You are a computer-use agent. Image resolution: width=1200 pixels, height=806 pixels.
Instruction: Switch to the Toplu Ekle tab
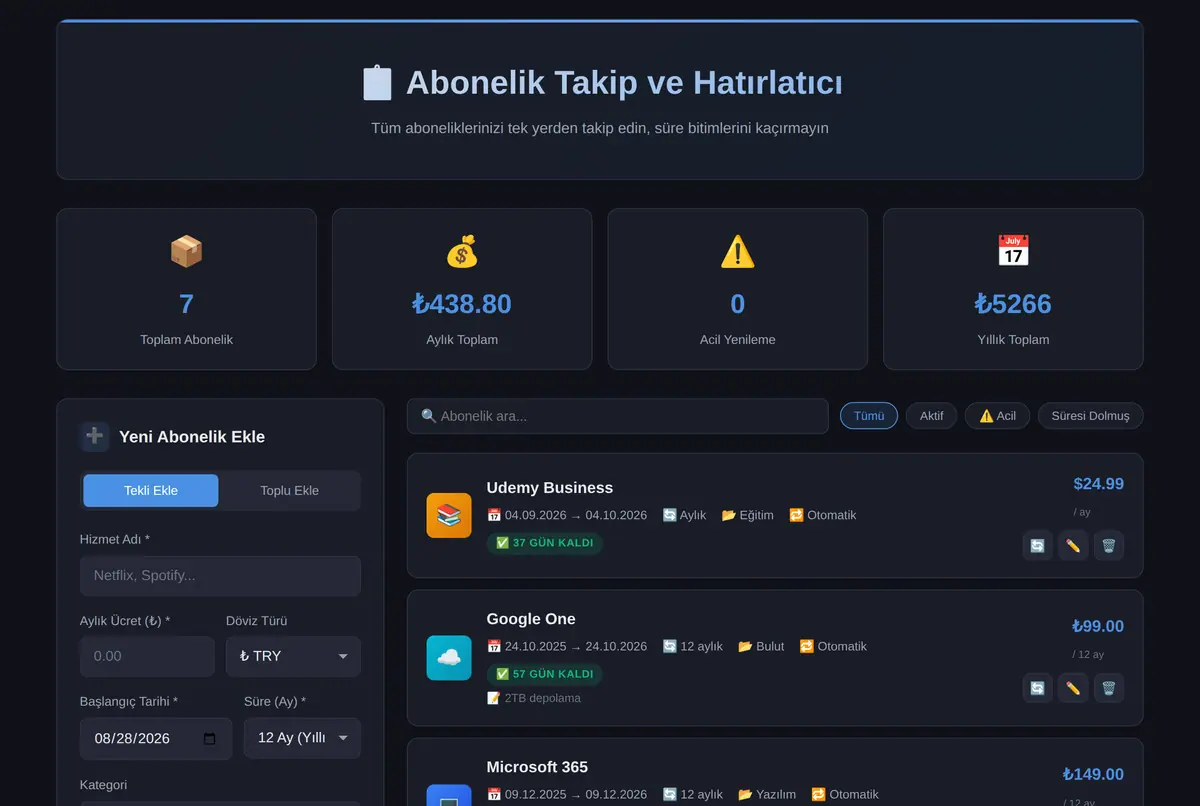(x=290, y=491)
